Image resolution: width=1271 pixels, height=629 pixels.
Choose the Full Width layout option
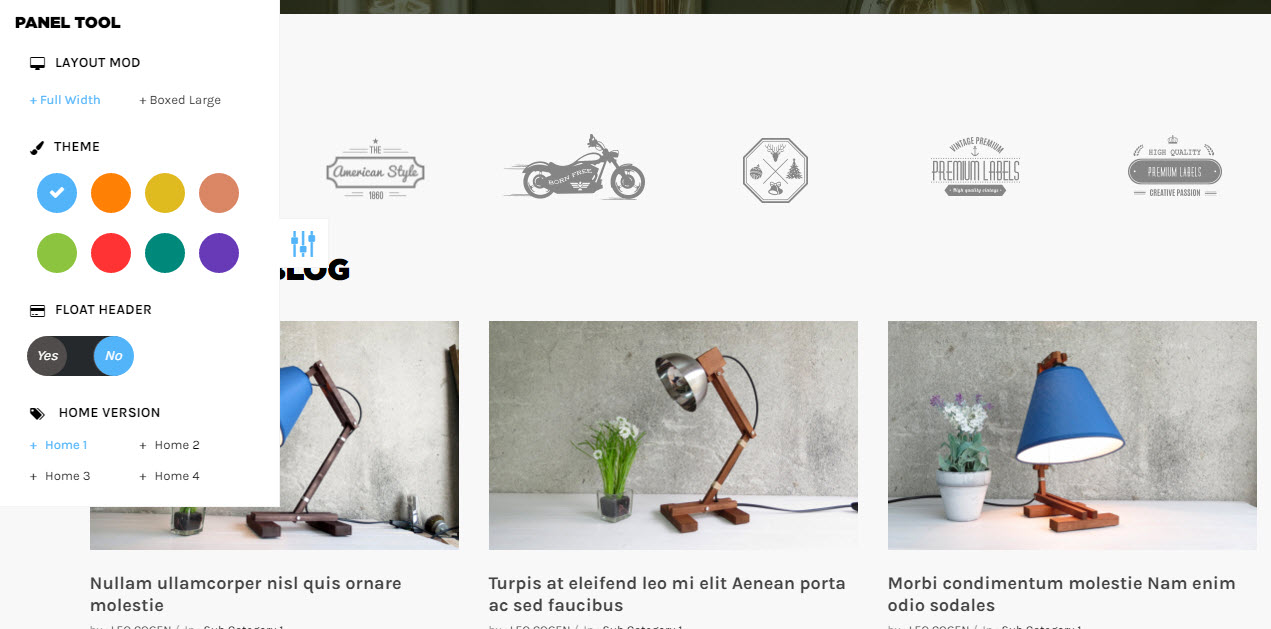pos(65,100)
